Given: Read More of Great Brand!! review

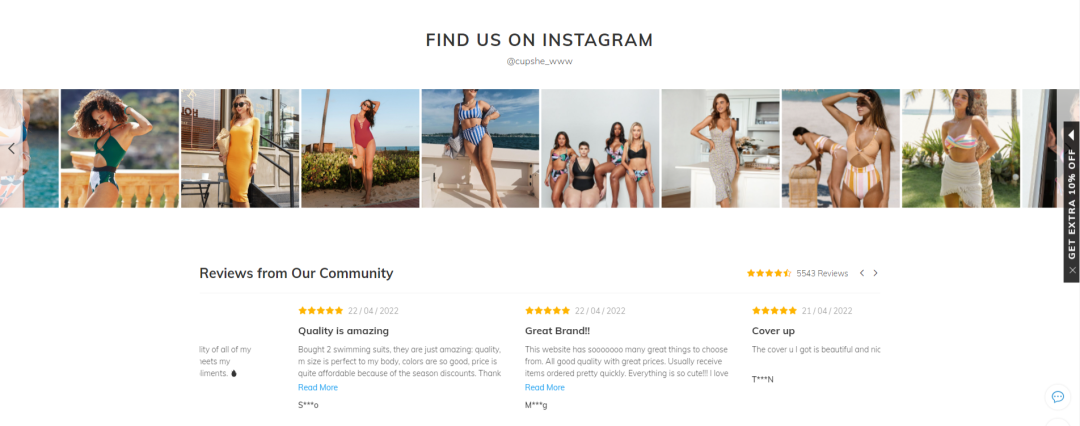Looking at the screenshot, I should click(x=544, y=387).
